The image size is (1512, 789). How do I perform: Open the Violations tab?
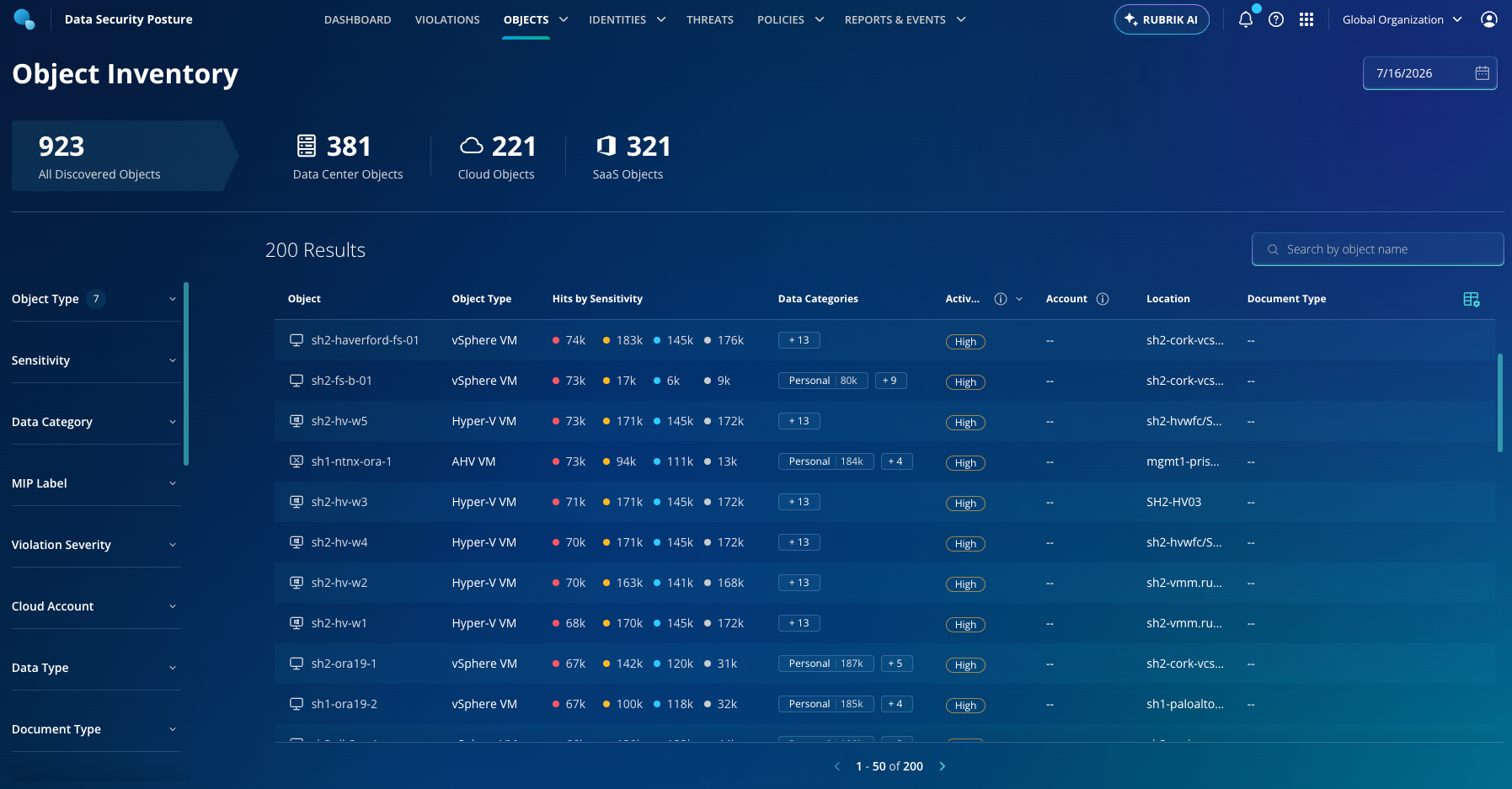pos(447,19)
